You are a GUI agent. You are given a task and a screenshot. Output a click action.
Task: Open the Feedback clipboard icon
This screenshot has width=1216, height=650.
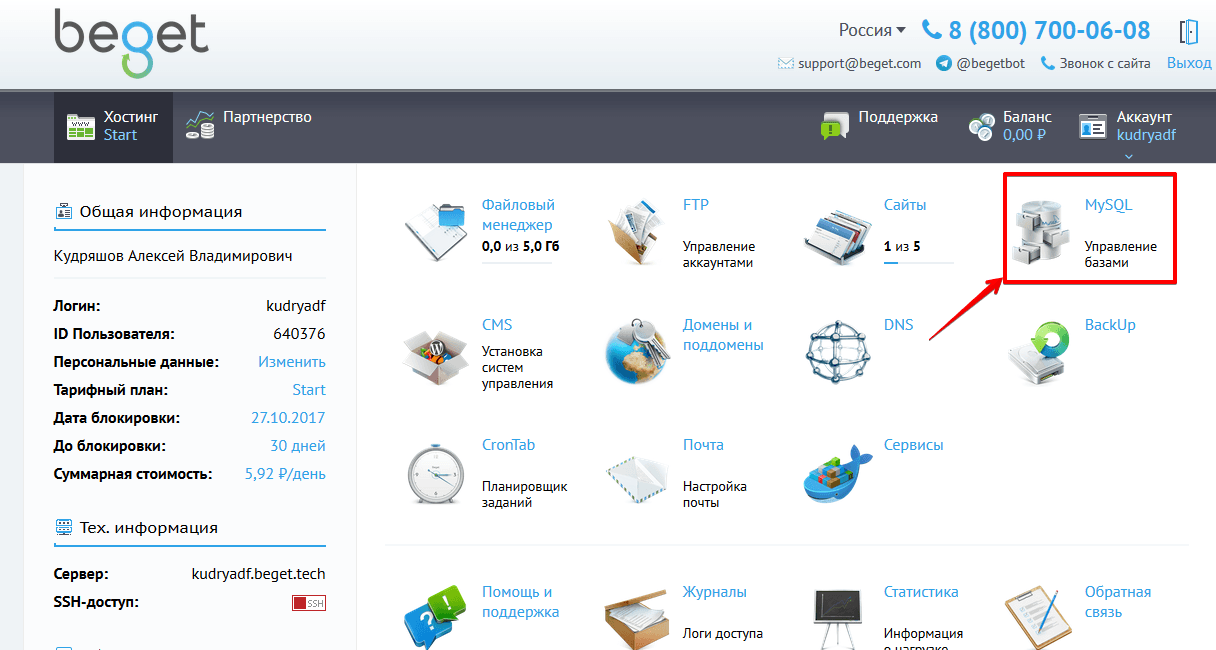coord(1040,617)
